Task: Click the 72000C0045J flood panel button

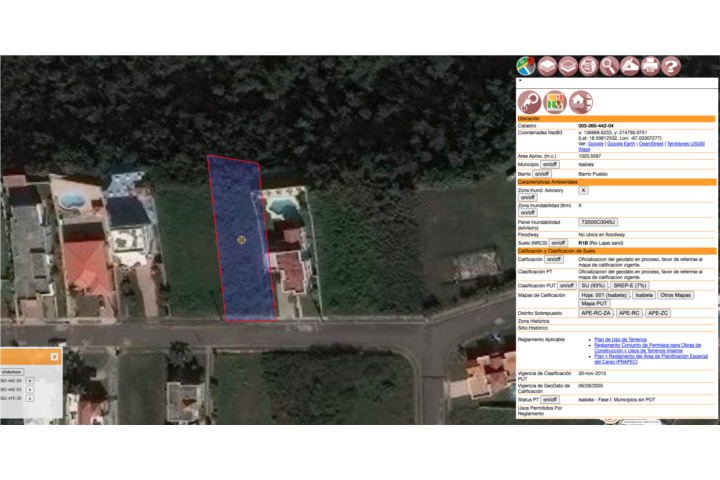Action: (599, 222)
